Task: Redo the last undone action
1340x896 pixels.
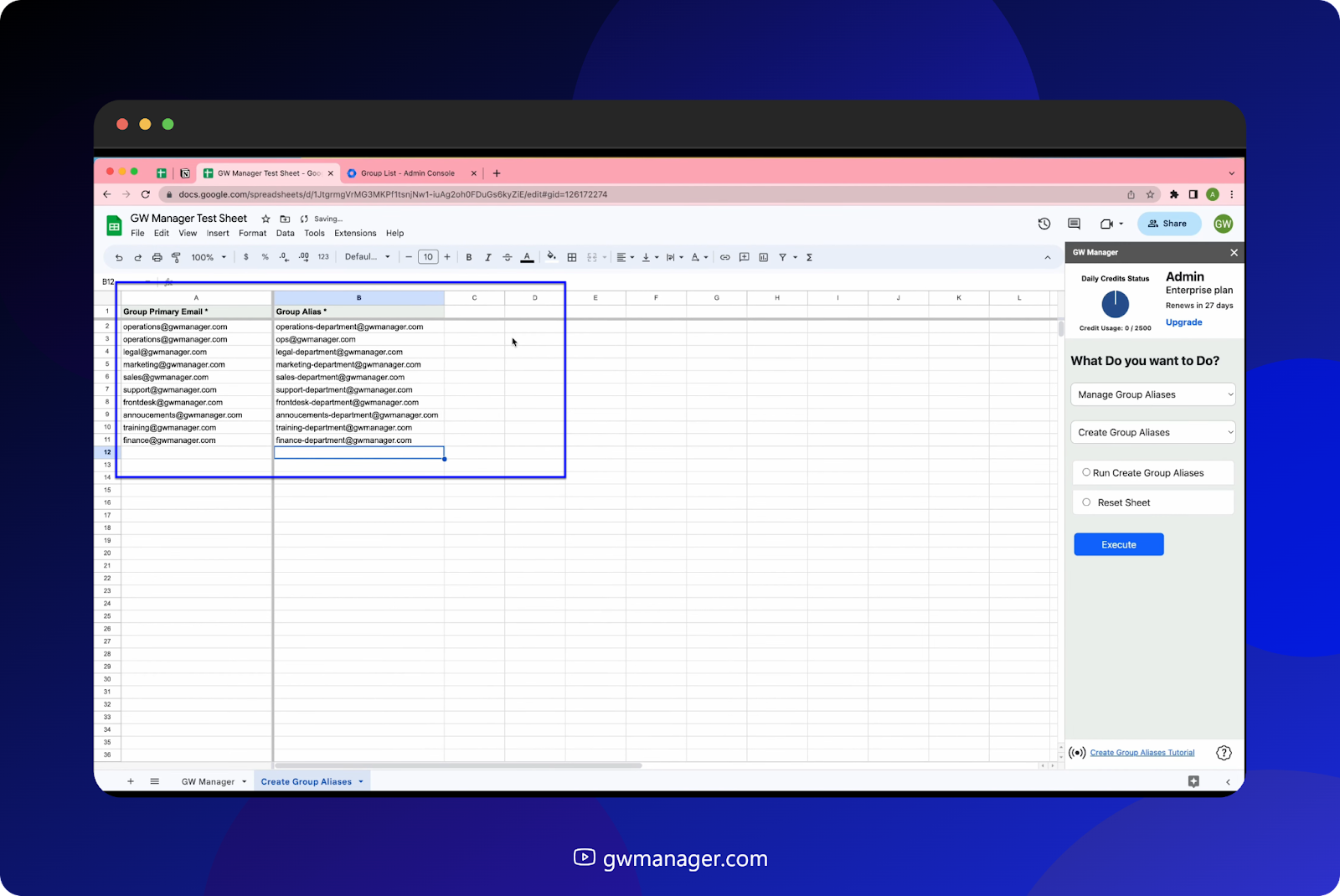Action: coord(137,257)
